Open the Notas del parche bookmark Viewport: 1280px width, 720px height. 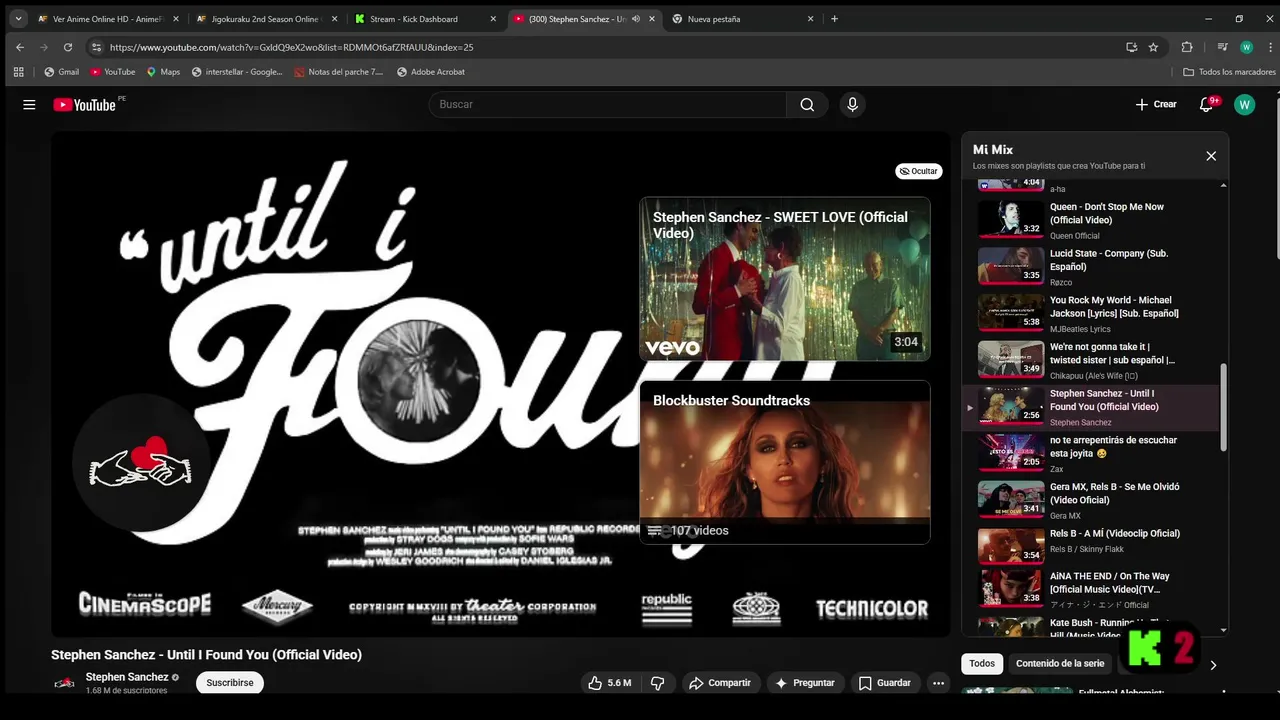(339, 72)
